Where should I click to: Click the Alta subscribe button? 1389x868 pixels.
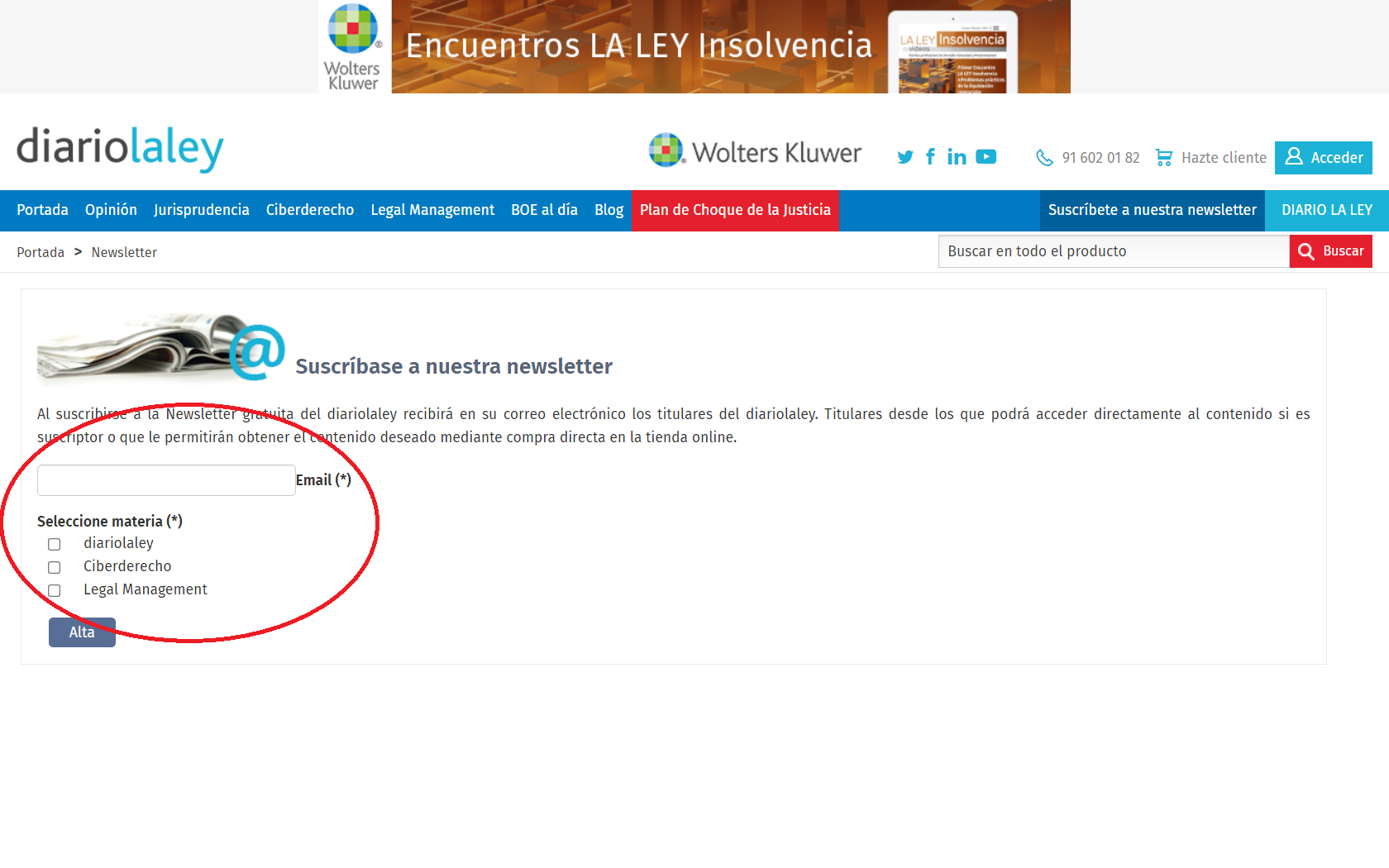(x=82, y=632)
